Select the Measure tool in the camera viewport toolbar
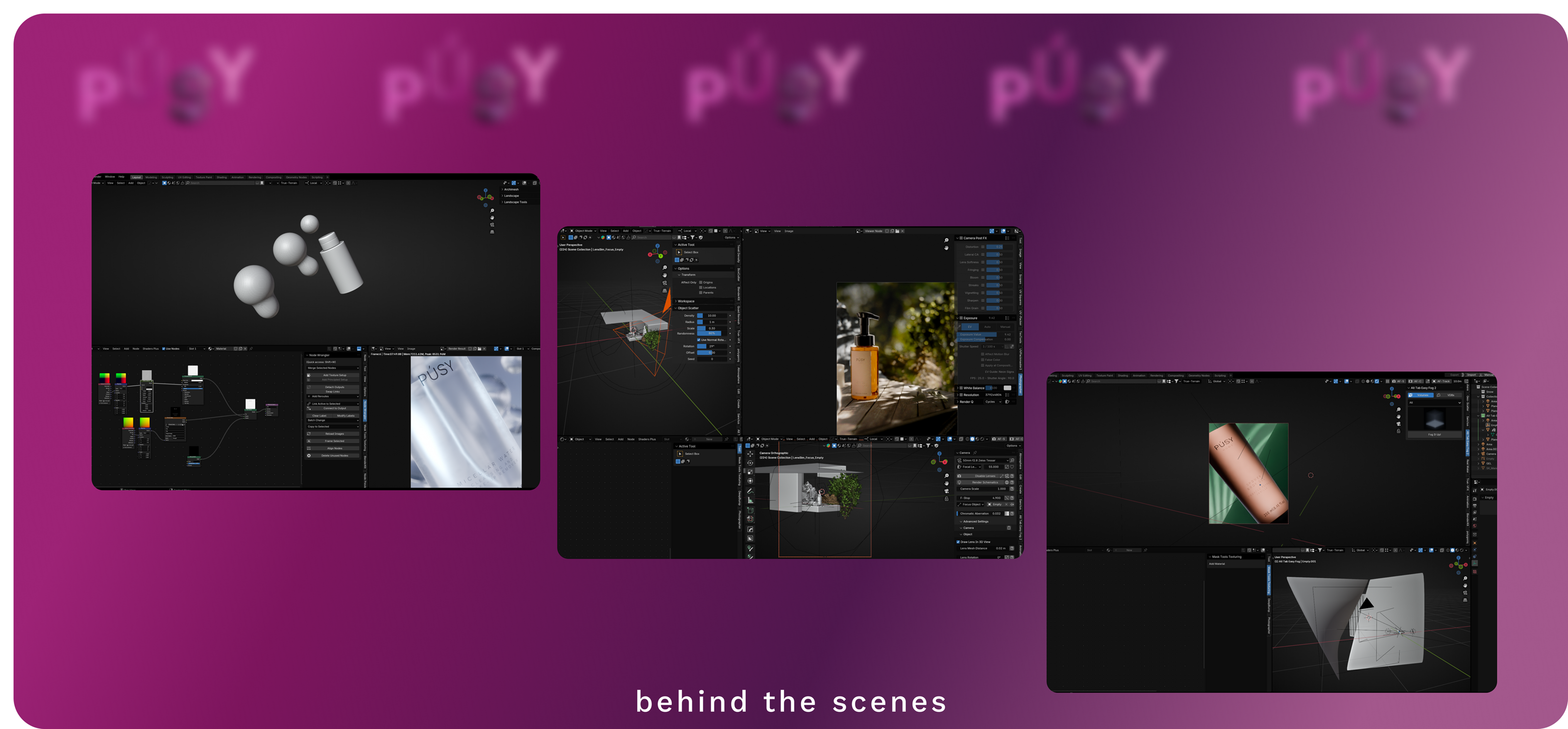 coord(751,500)
